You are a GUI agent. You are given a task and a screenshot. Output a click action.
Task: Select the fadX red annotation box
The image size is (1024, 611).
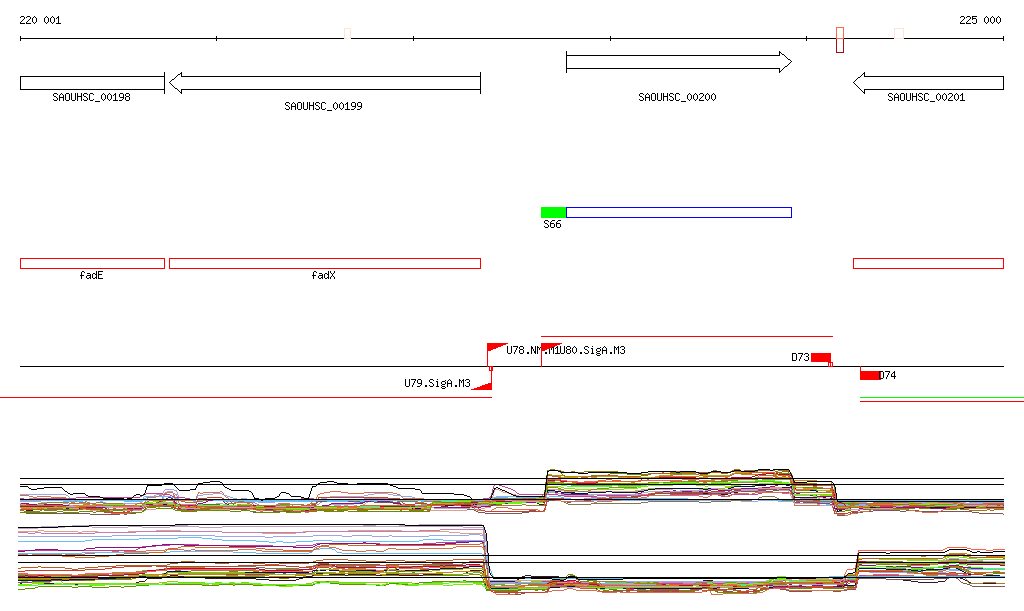click(325, 263)
